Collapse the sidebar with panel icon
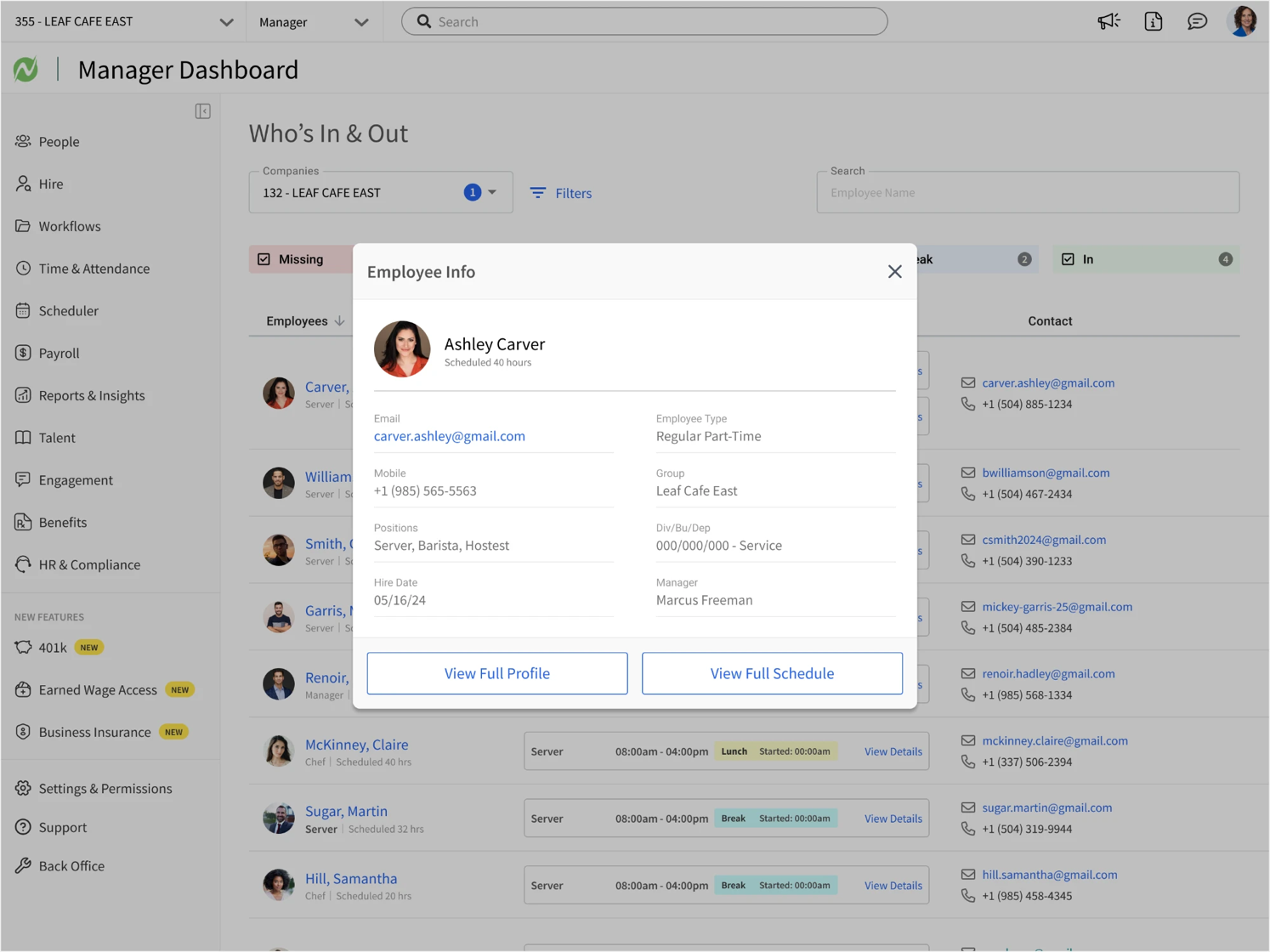The height and width of the screenshot is (952, 1270). (202, 111)
